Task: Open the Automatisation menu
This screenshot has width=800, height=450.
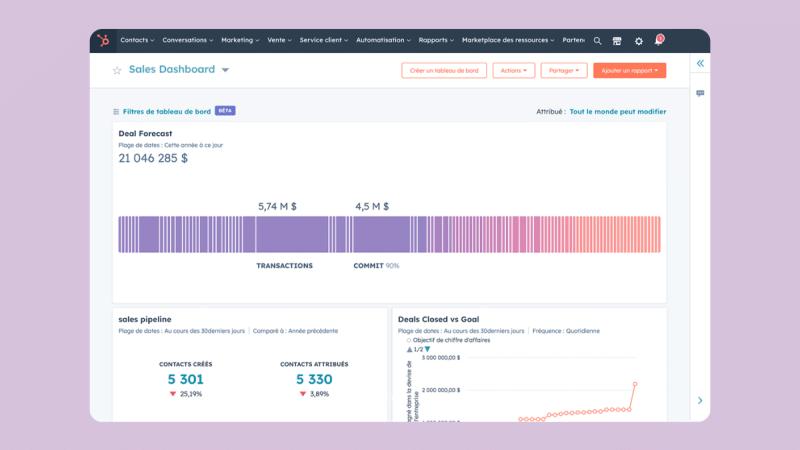Action: point(383,40)
